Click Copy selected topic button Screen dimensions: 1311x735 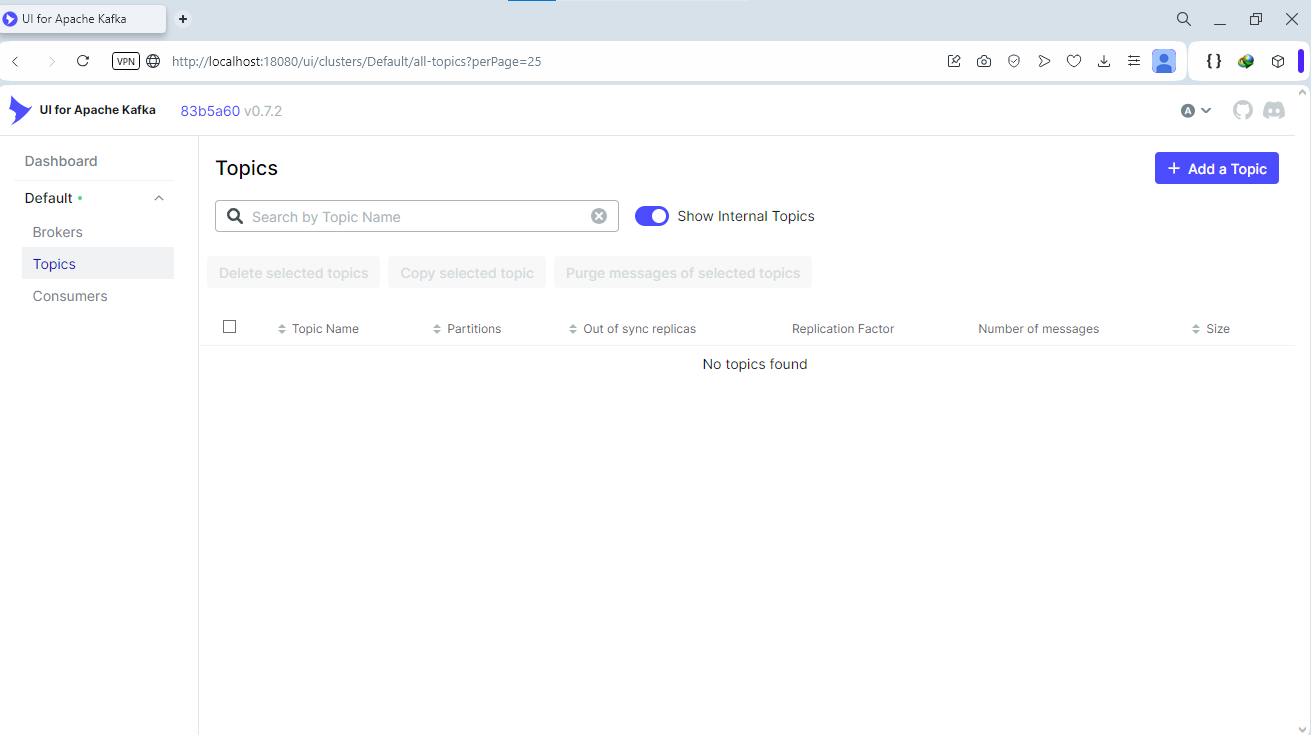pos(467,273)
